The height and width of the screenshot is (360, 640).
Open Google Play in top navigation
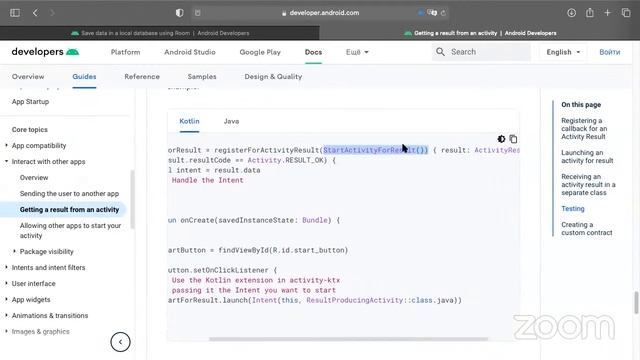tap(260, 52)
